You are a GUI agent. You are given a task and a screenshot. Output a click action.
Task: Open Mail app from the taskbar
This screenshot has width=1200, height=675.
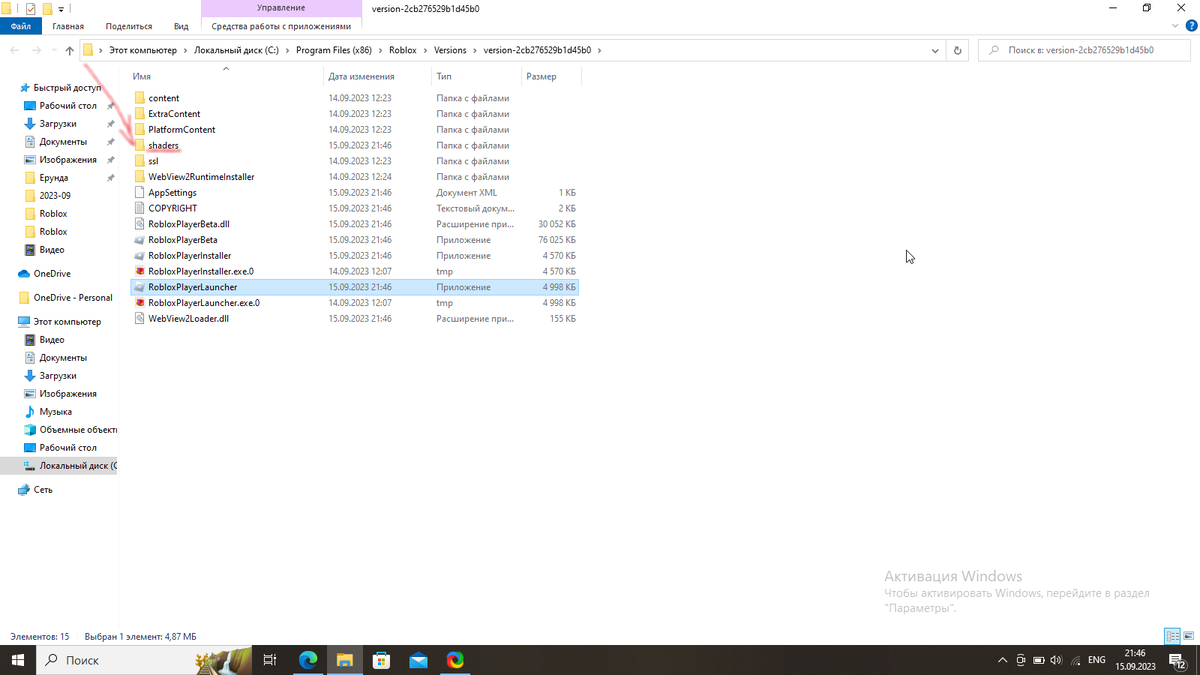click(x=418, y=660)
